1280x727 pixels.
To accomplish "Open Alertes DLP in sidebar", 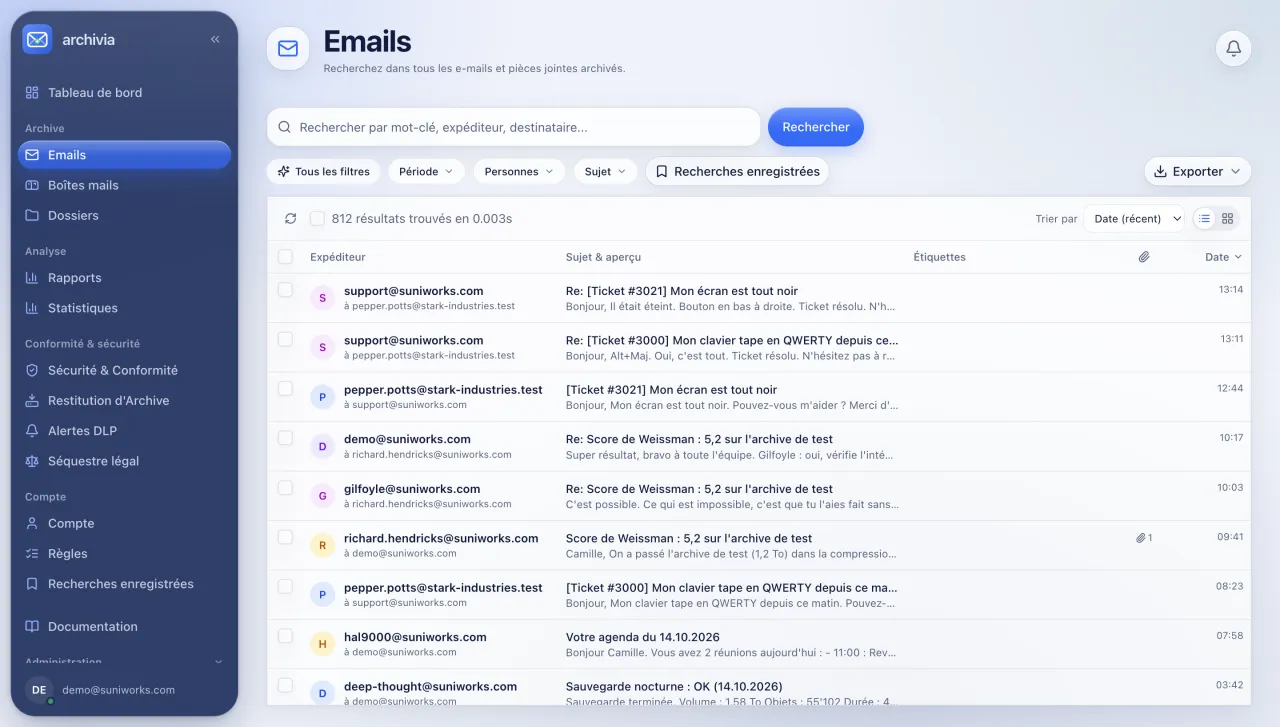I will (x=124, y=431).
